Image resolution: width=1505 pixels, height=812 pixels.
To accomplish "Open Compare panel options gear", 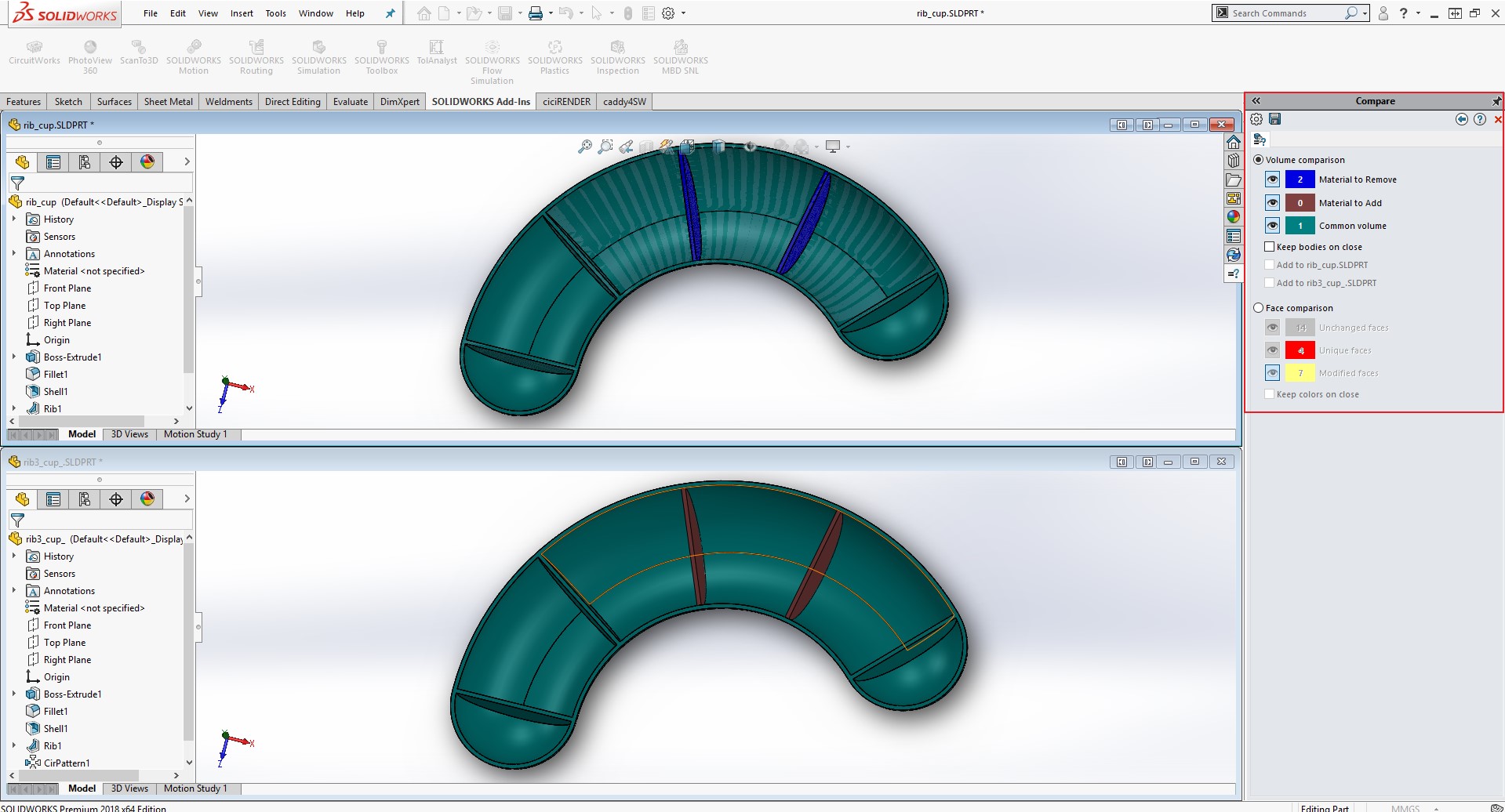I will [1256, 119].
